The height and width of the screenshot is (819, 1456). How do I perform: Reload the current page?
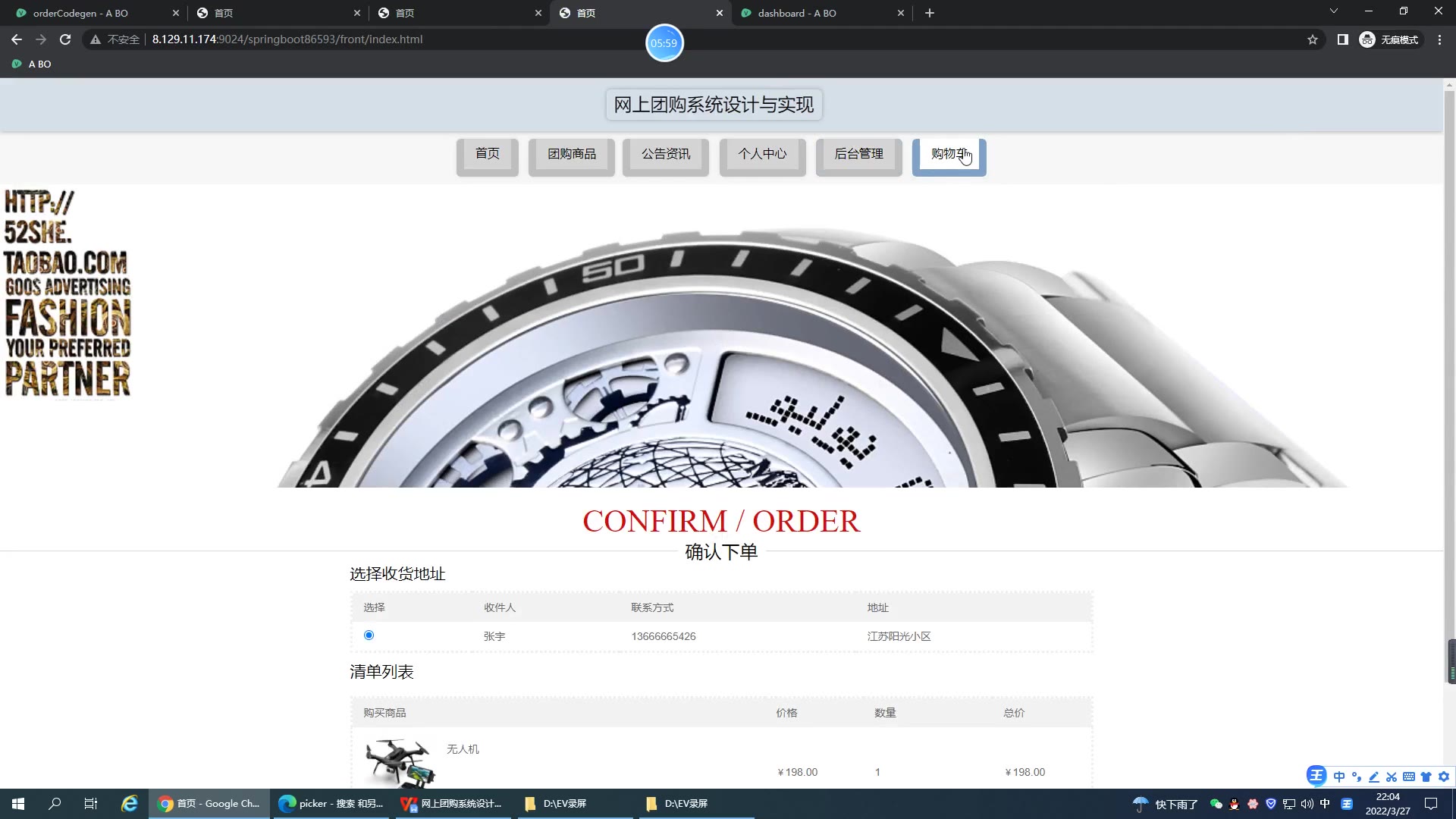[x=65, y=39]
